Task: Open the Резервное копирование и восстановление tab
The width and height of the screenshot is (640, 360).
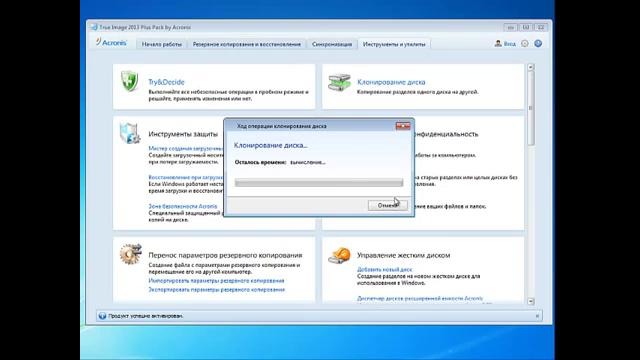Action: [247, 44]
